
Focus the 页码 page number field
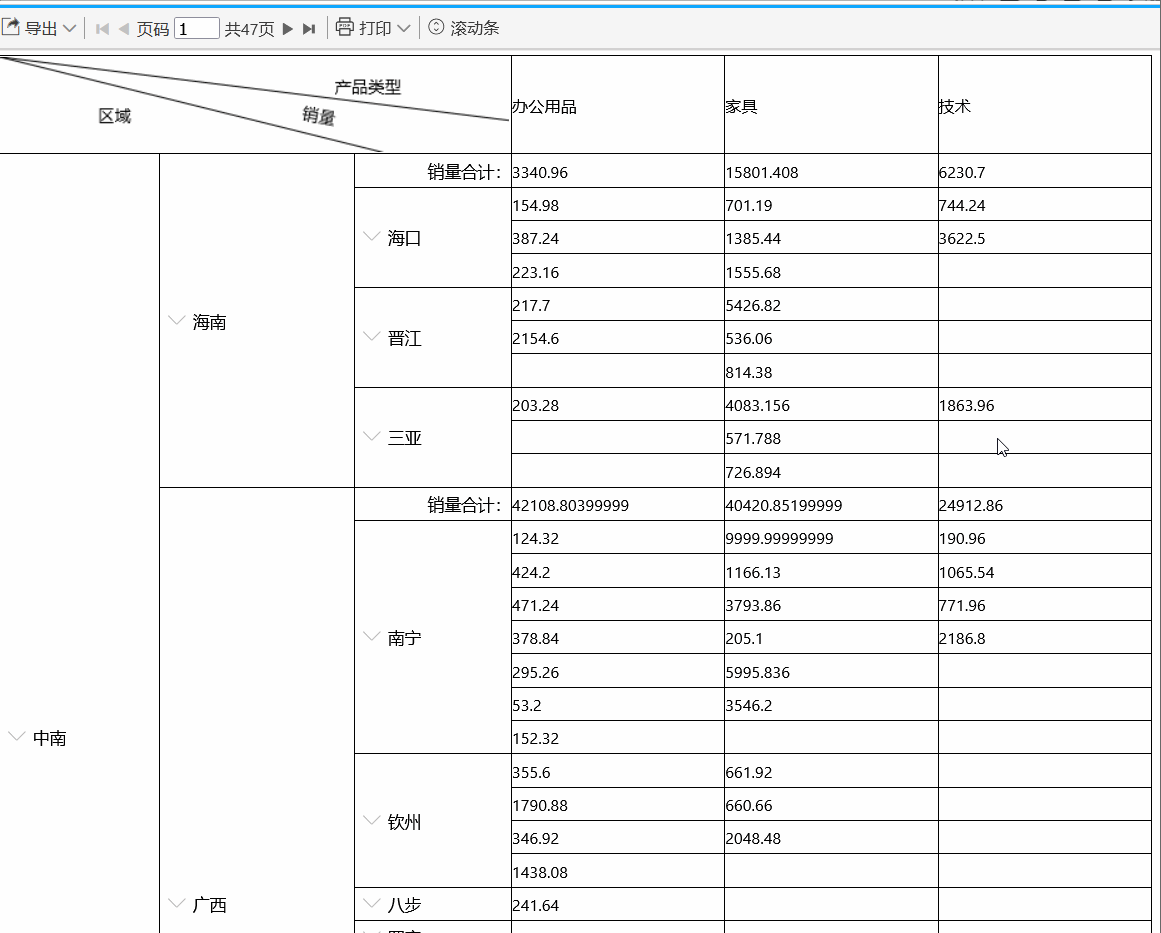[x=196, y=28]
